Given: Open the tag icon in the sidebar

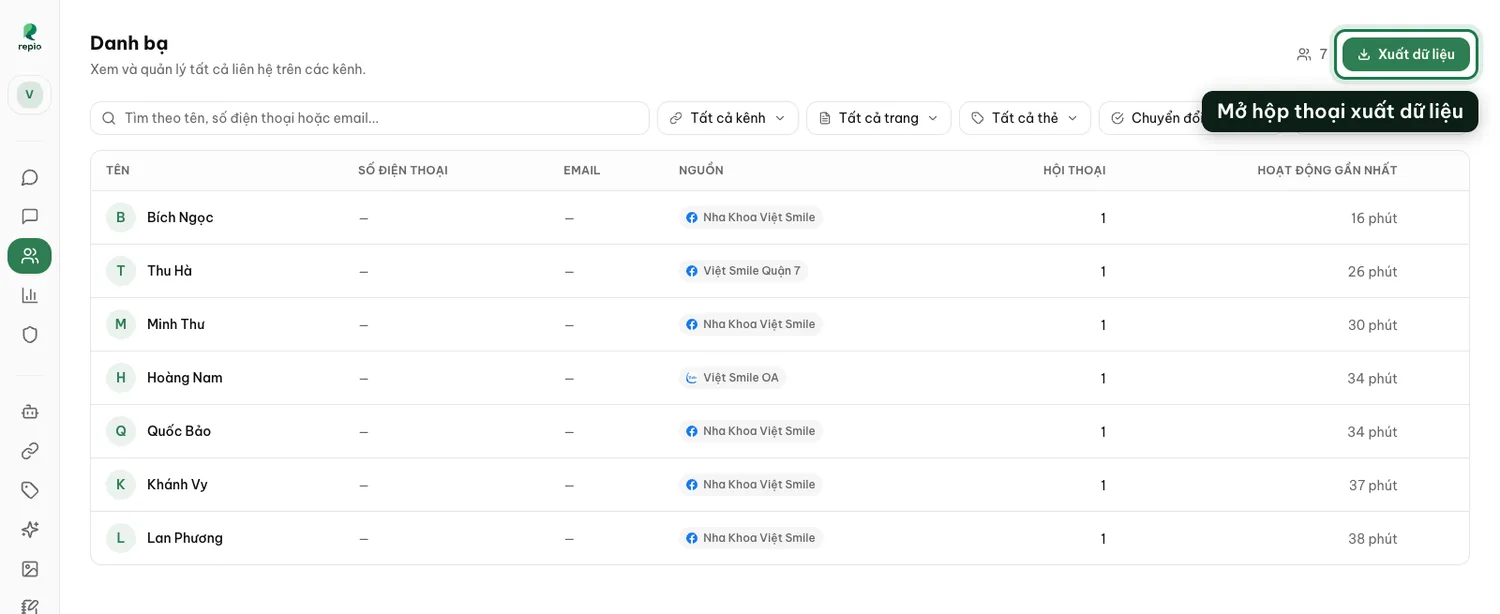Looking at the screenshot, I should pyautogui.click(x=30, y=489).
